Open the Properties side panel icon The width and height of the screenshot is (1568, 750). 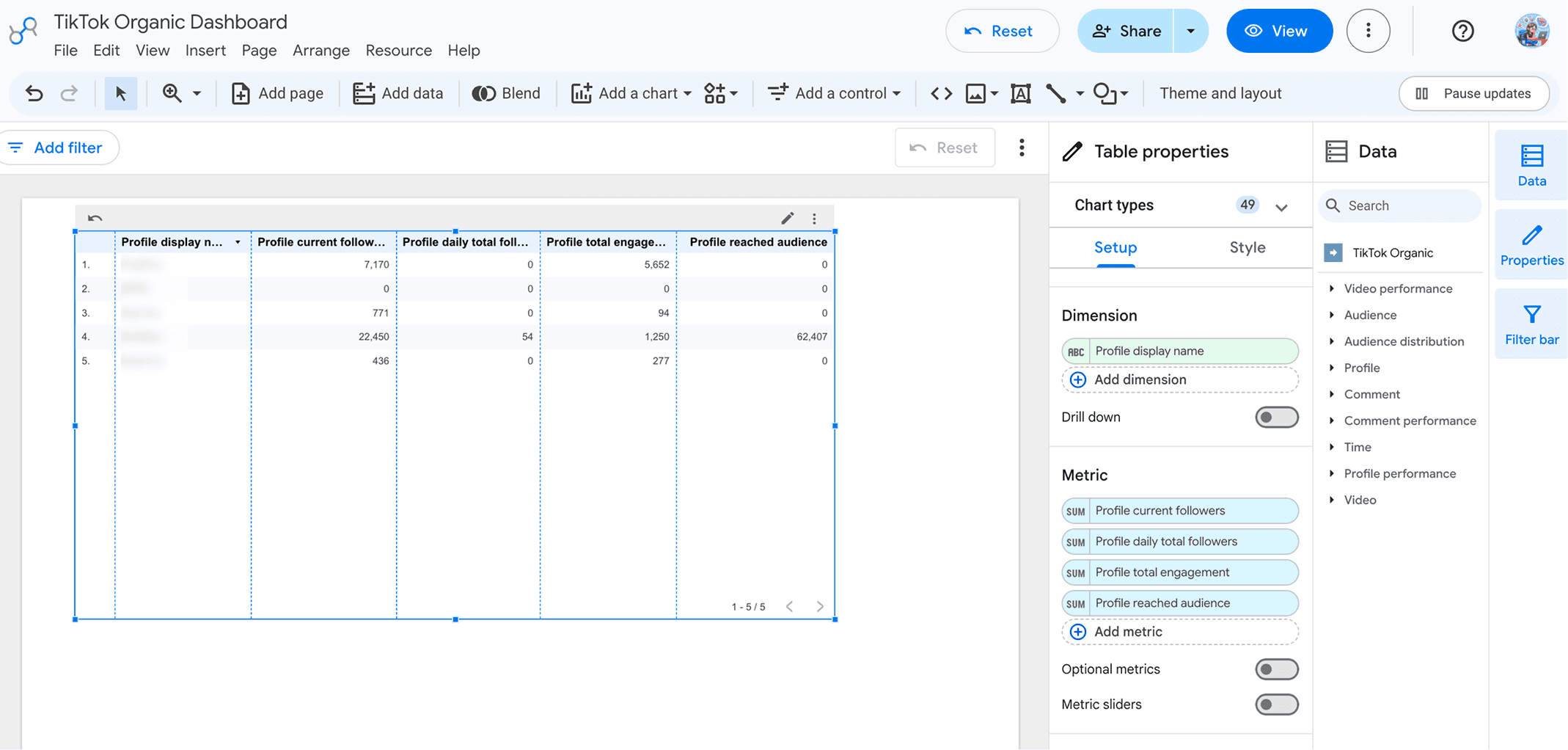point(1531,245)
